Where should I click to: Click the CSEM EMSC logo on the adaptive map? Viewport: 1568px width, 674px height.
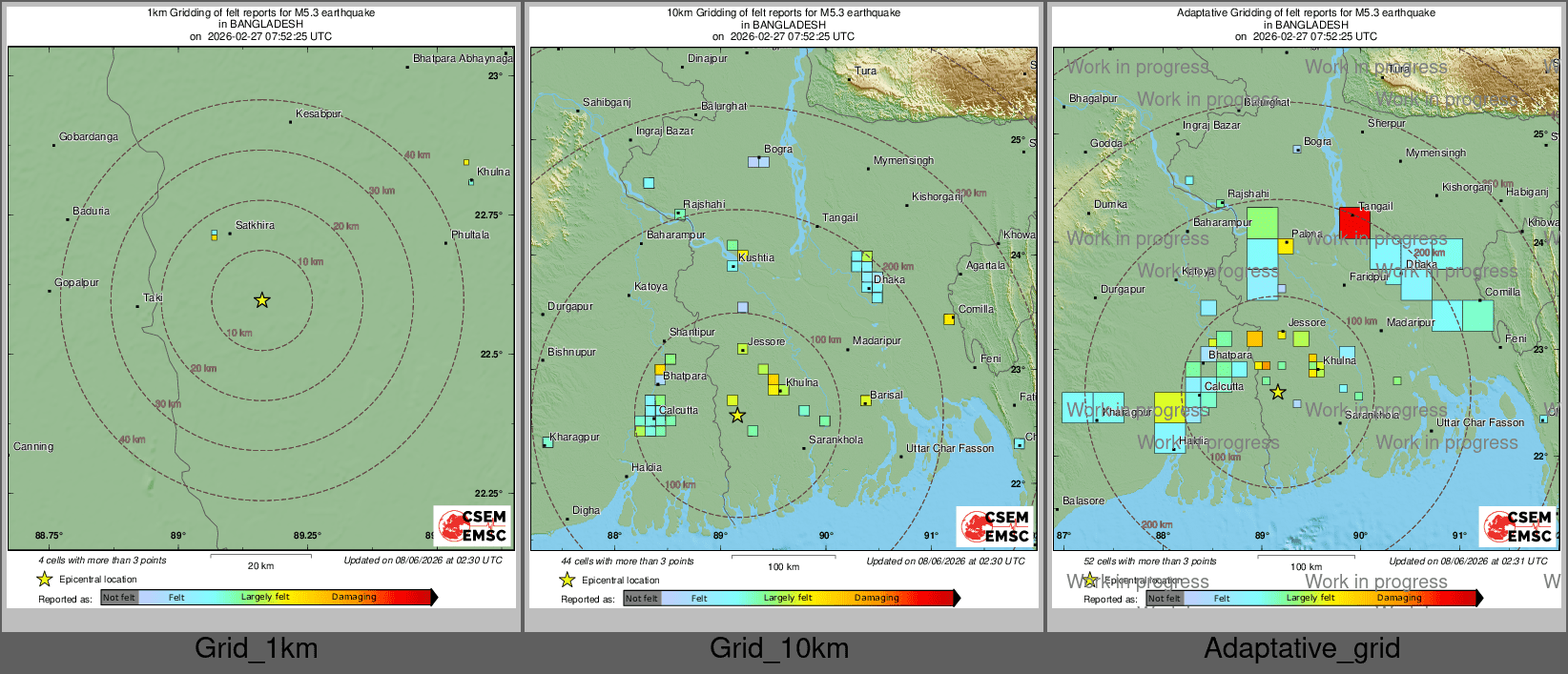[1517, 526]
